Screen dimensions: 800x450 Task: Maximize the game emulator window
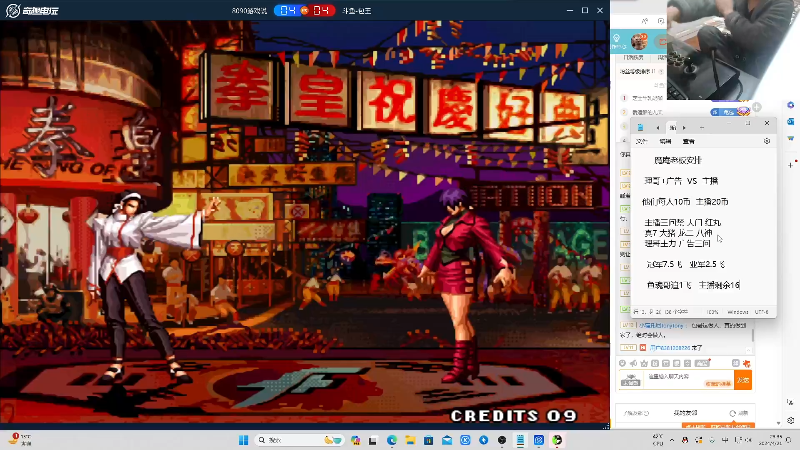[x=585, y=10]
